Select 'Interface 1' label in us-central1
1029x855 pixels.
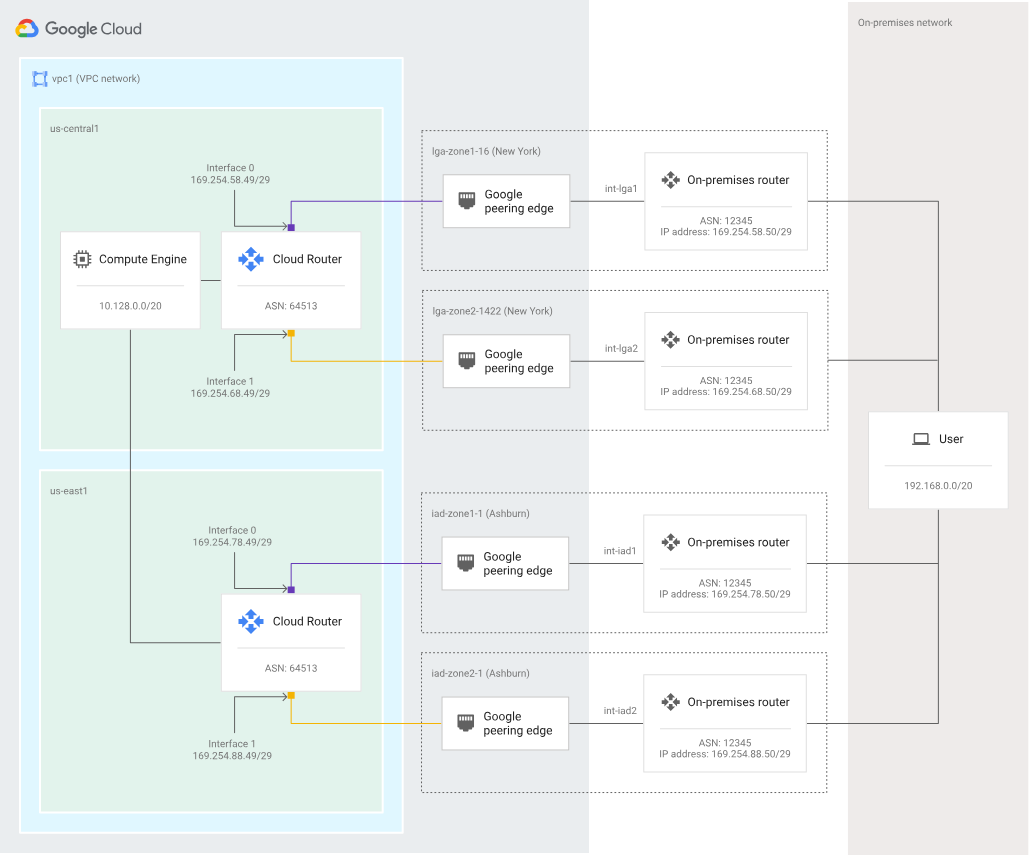point(230,381)
